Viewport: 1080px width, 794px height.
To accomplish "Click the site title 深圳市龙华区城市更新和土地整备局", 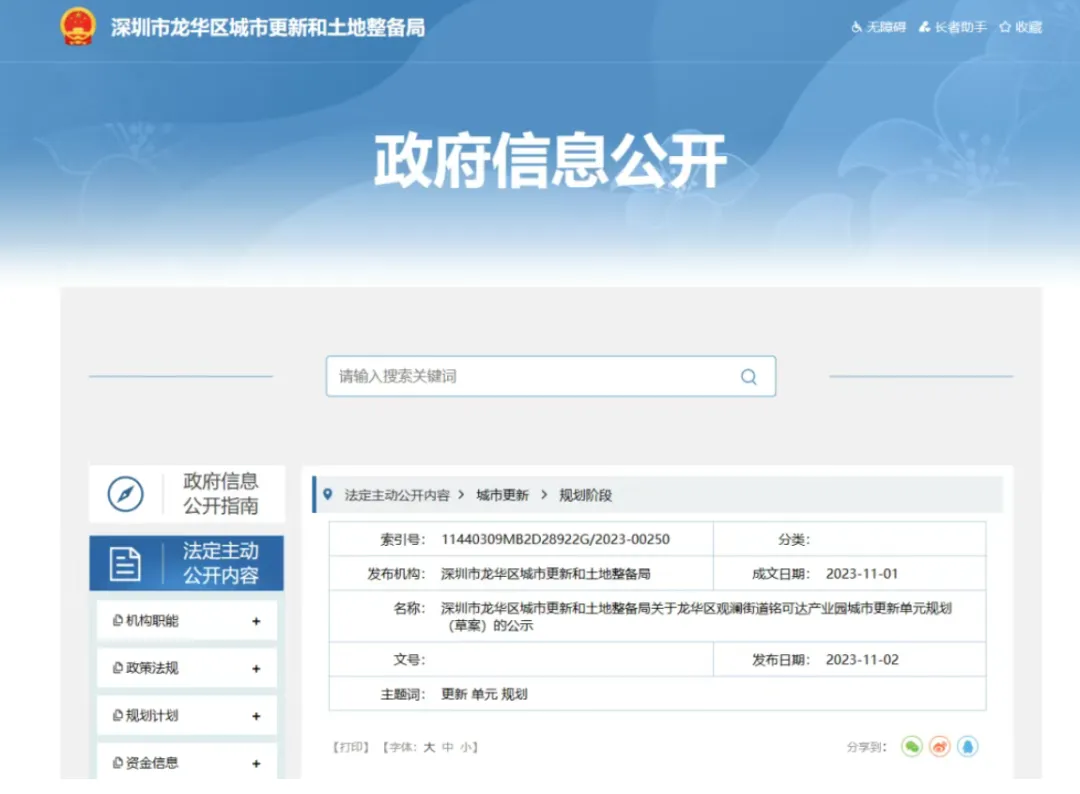I will (268, 28).
